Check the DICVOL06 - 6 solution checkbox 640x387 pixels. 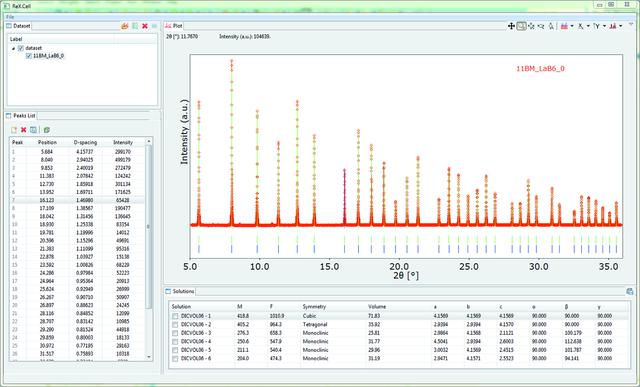pos(175,359)
